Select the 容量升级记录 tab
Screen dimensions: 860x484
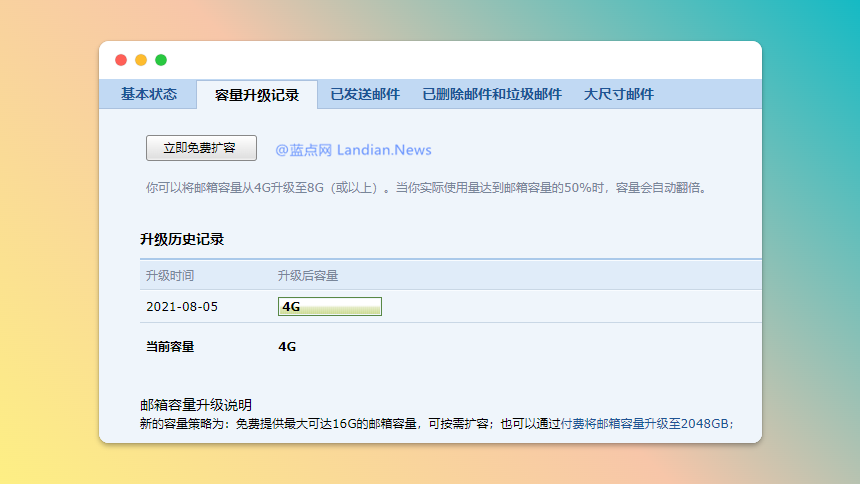[x=257, y=95]
